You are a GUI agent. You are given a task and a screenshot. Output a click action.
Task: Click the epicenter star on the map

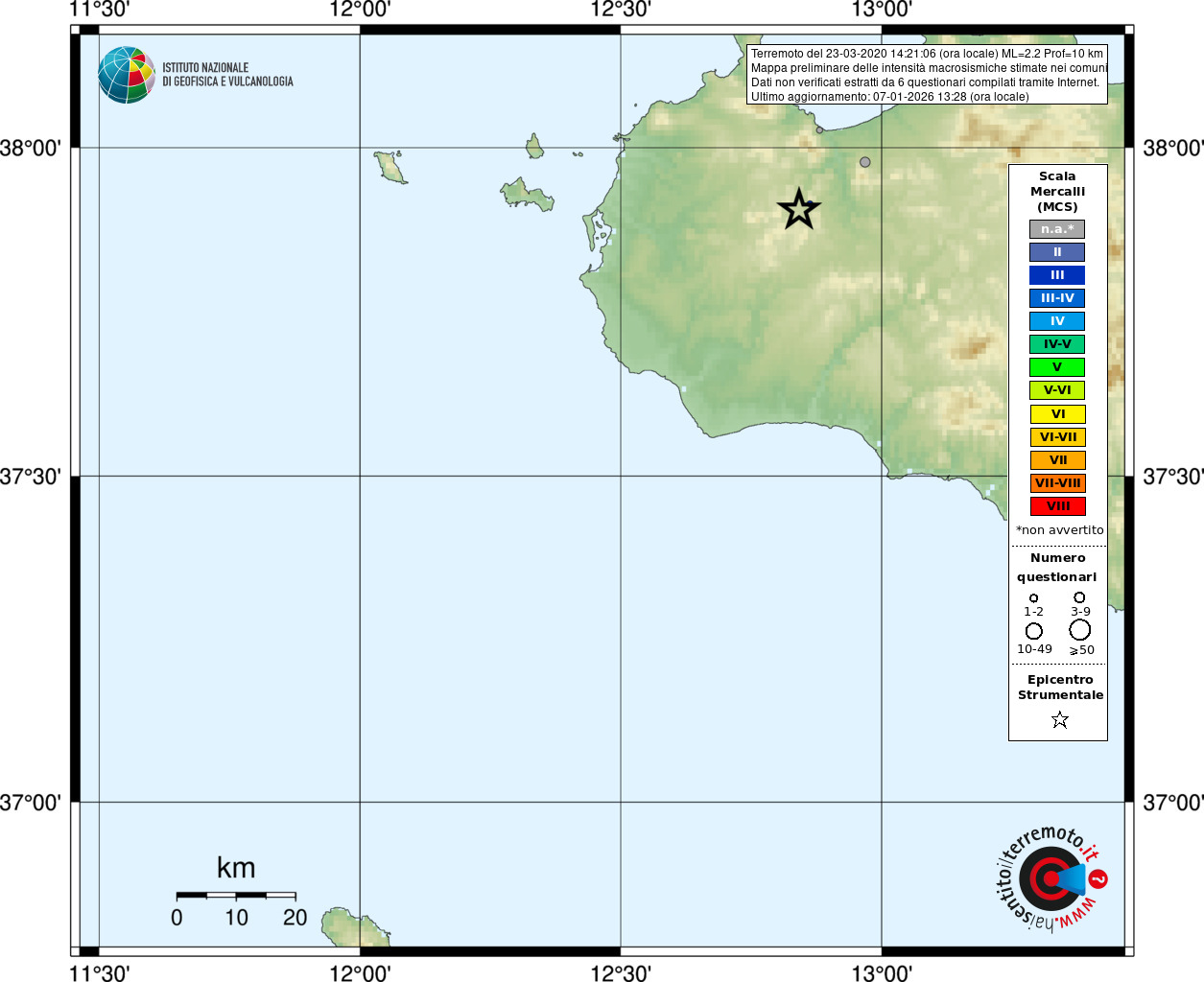[x=798, y=209]
